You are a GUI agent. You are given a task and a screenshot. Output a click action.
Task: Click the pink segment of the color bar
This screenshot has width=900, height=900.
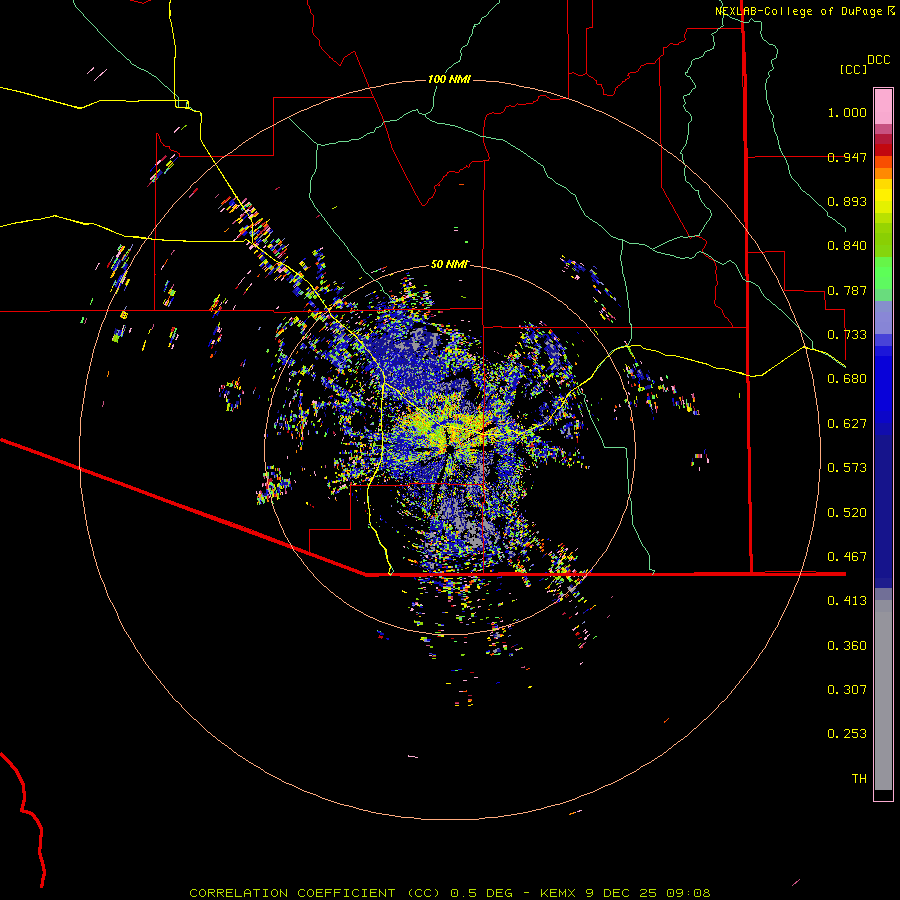click(883, 106)
